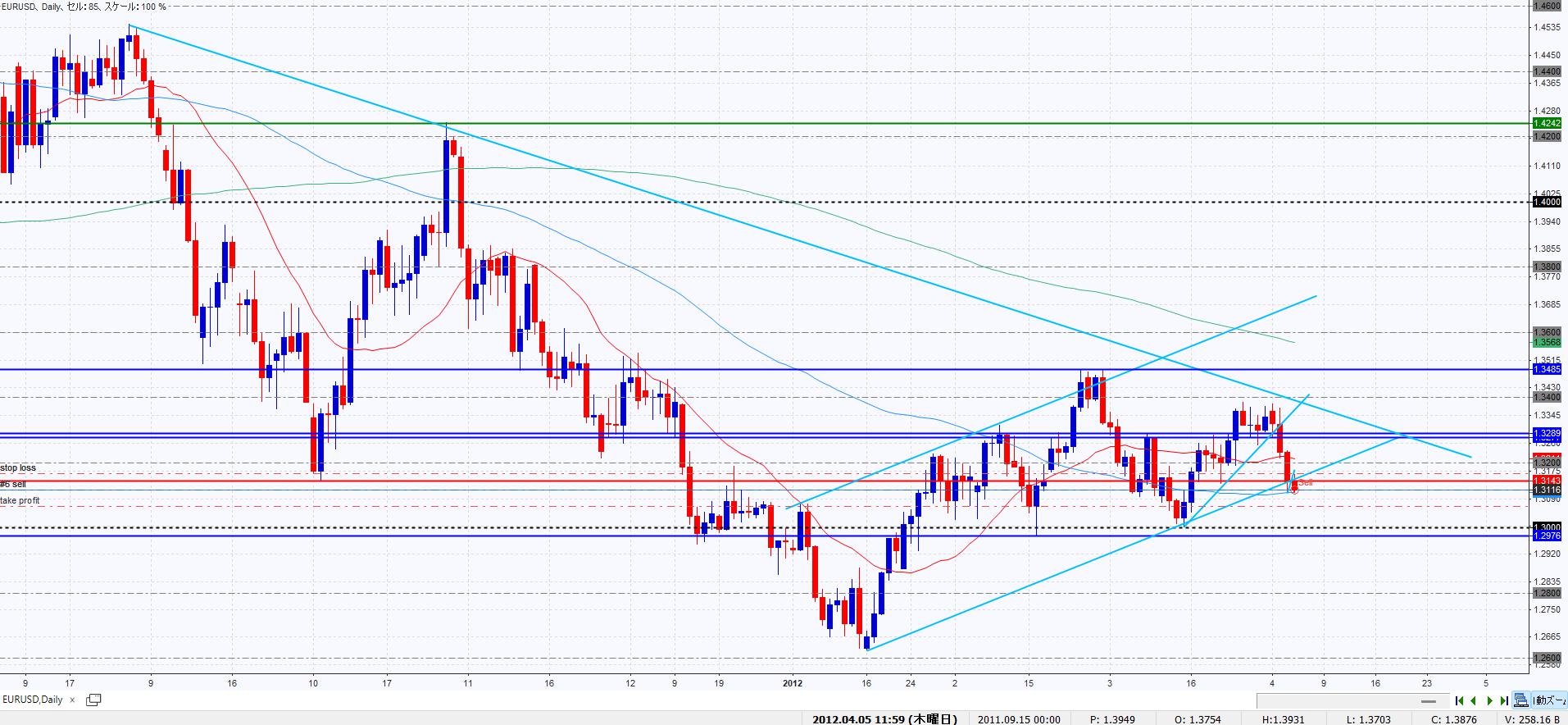Select the EURUSD,Daily tab
The image size is (1568, 725).
(x=33, y=700)
